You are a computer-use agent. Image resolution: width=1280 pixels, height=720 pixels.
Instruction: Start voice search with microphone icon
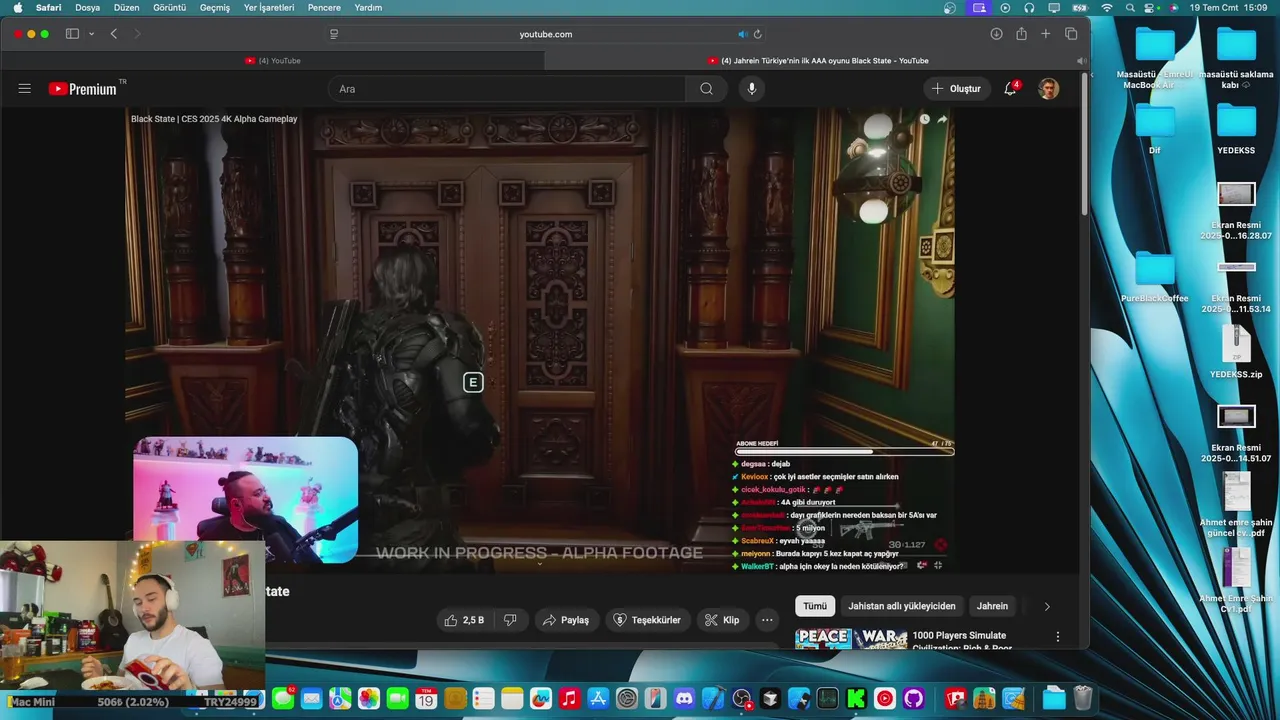tap(751, 89)
